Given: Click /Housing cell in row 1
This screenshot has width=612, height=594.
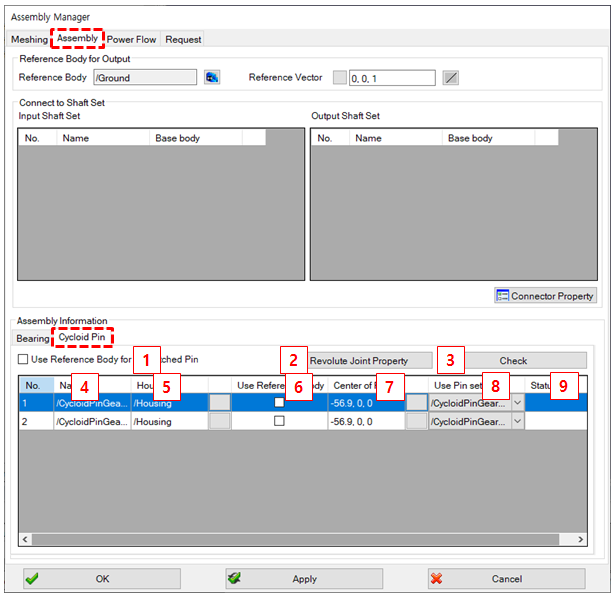Looking at the screenshot, I should (170, 403).
